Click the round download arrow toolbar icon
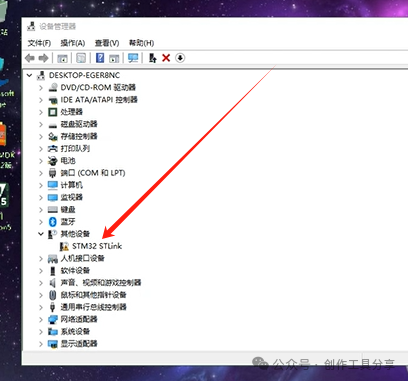Image resolution: width=408 pixels, height=381 pixels. [x=180, y=58]
